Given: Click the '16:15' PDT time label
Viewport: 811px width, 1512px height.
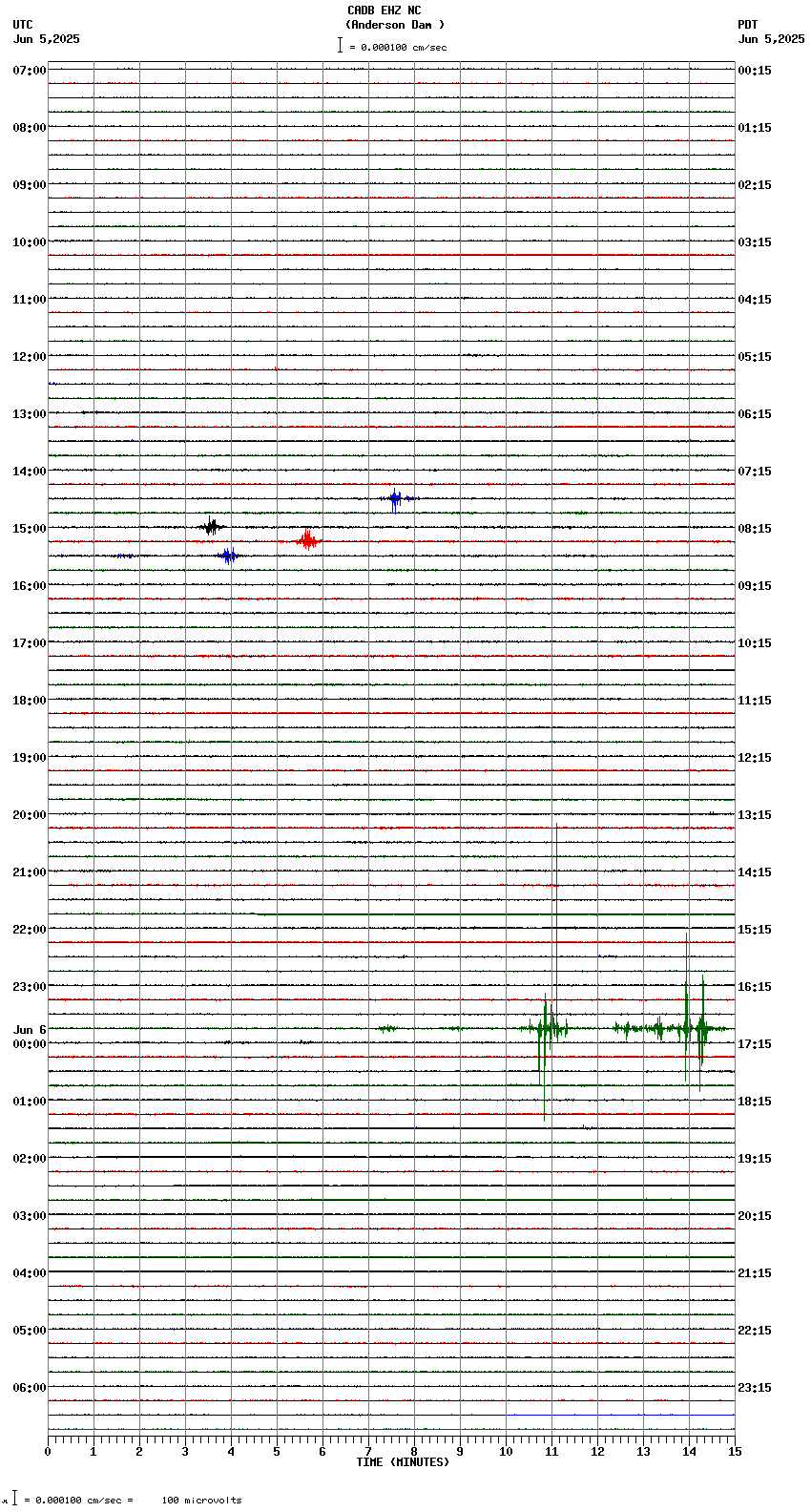Looking at the screenshot, I should pos(755,987).
